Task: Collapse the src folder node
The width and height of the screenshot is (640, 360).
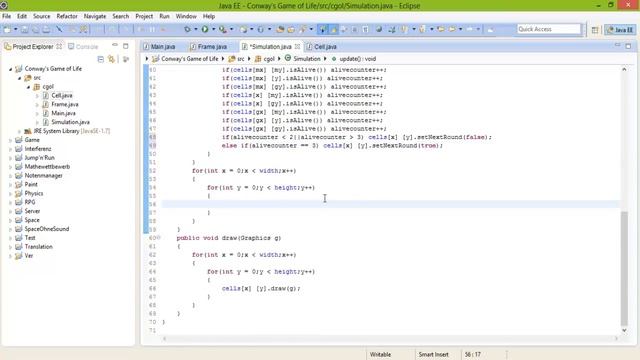Action: (20, 78)
